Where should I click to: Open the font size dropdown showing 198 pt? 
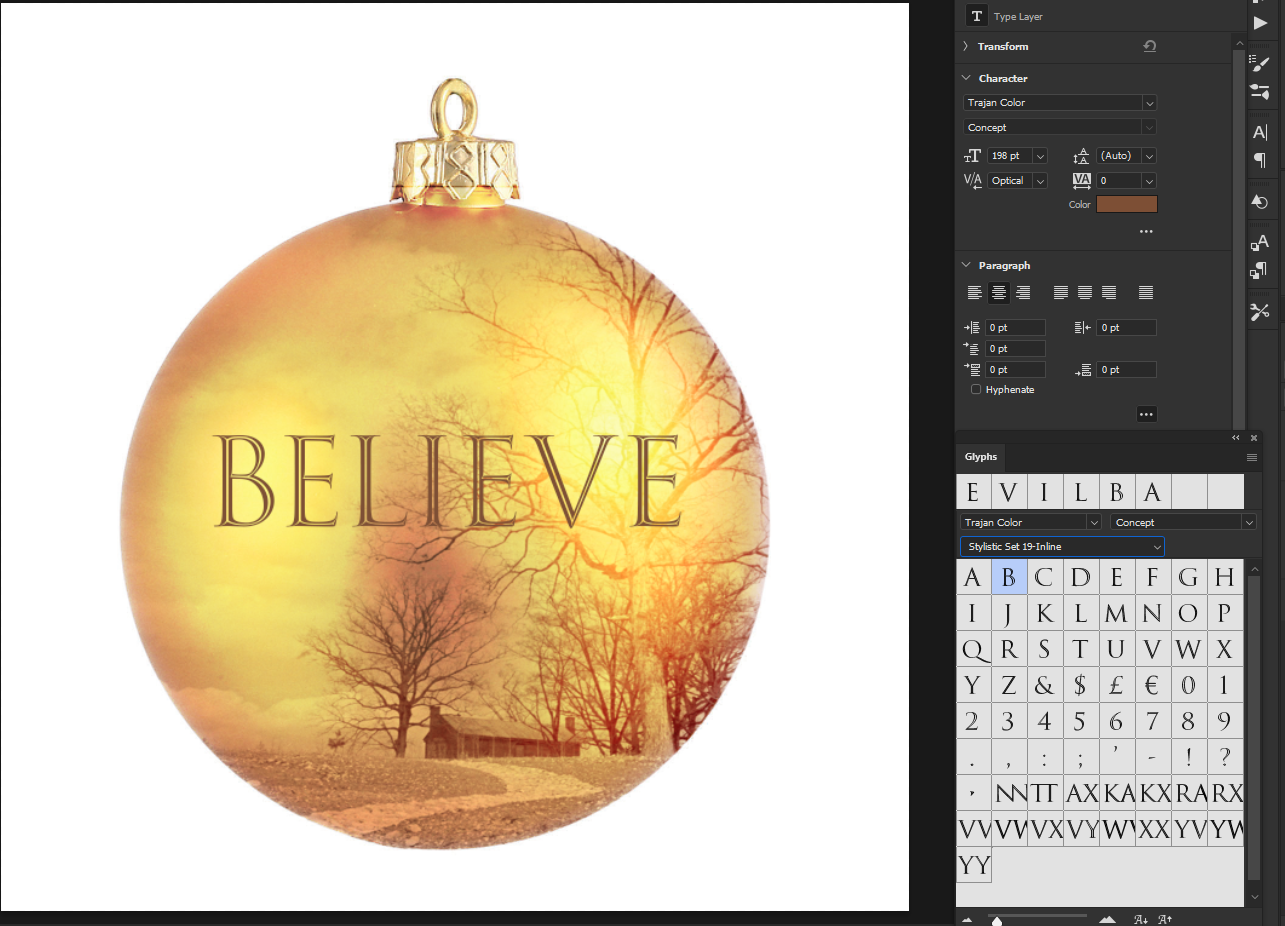pos(1041,155)
